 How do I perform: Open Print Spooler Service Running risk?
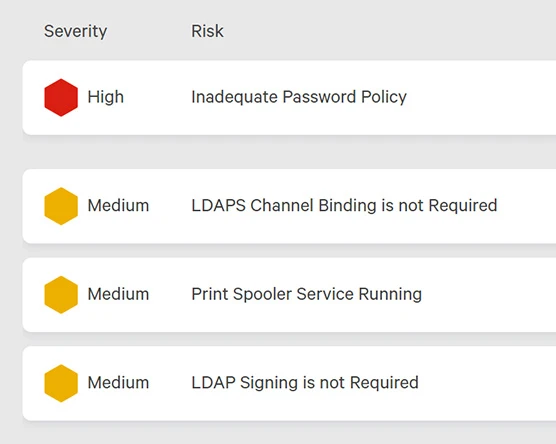pos(307,294)
